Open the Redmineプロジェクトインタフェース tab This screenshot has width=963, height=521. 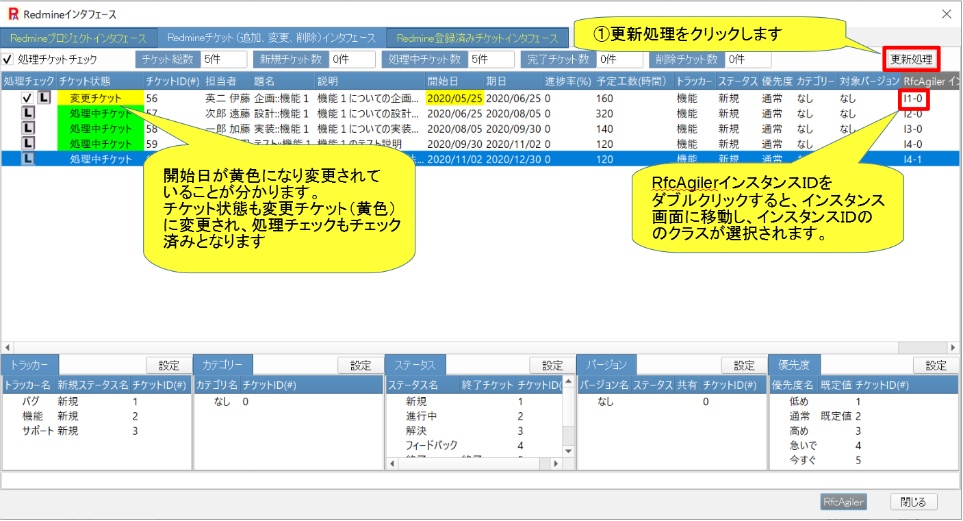pos(79,38)
